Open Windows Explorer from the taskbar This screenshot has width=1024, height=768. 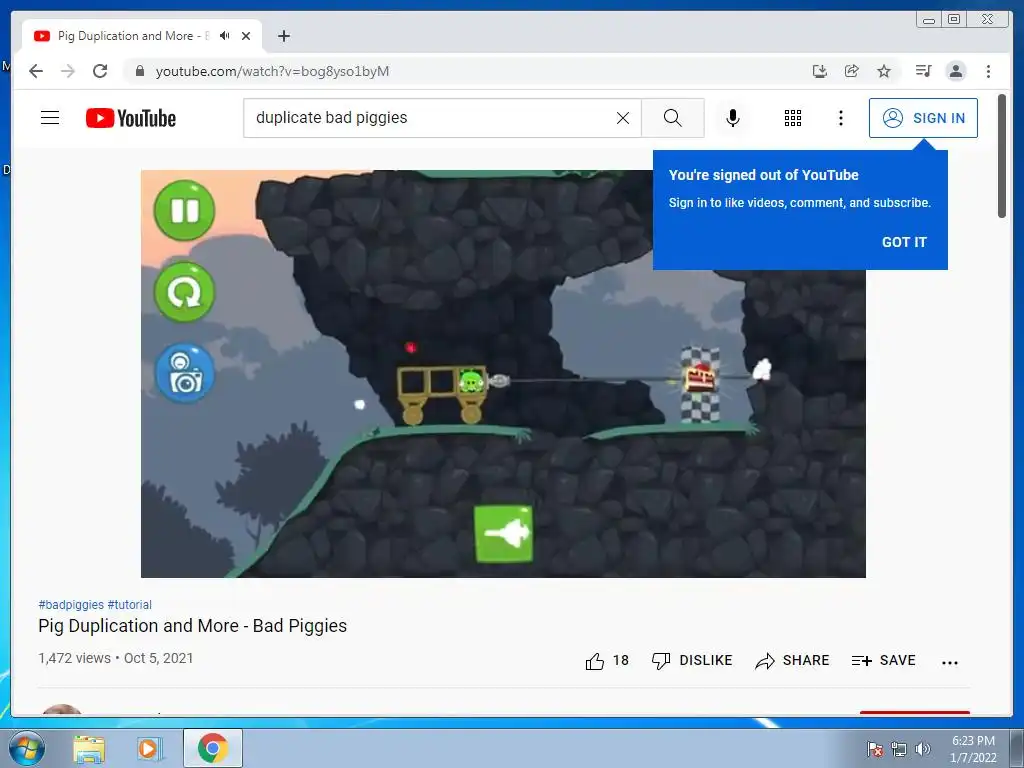pyautogui.click(x=89, y=749)
